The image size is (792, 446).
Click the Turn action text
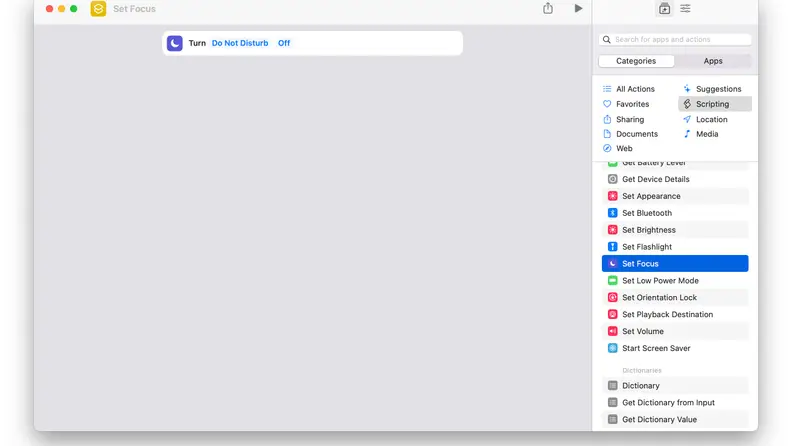(x=197, y=43)
